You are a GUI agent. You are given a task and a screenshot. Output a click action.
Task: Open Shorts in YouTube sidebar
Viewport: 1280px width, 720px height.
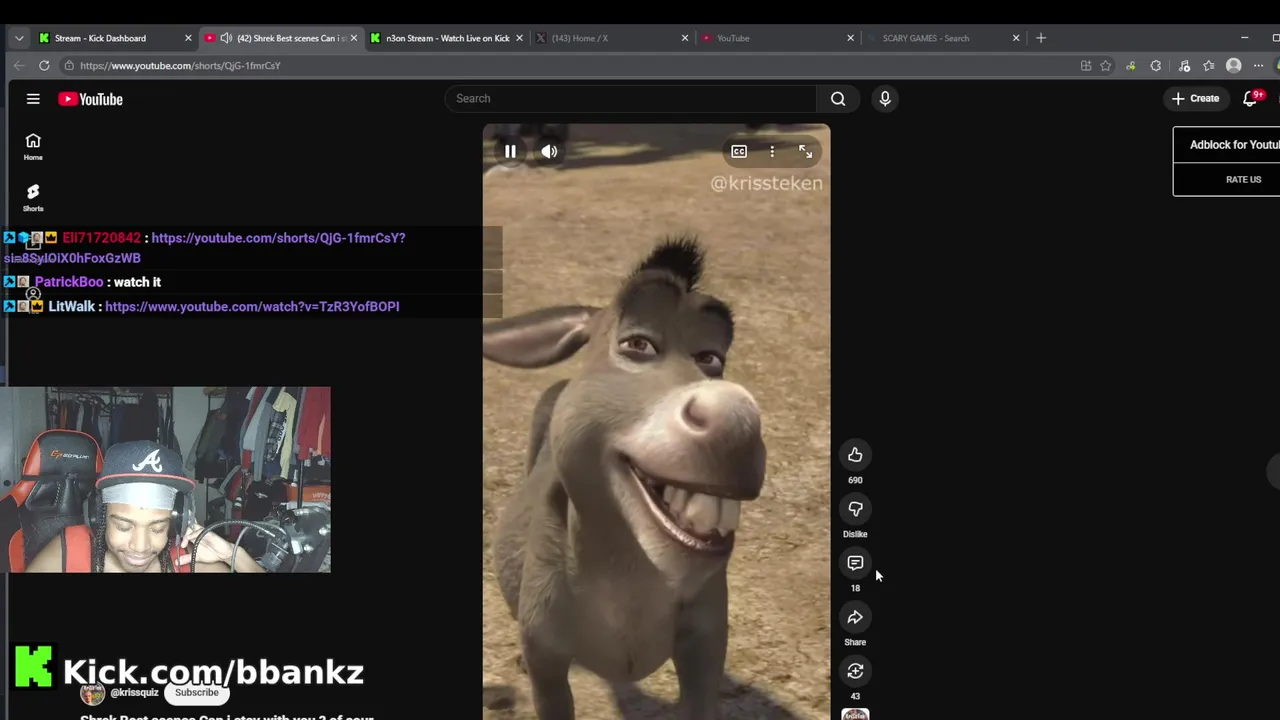(x=33, y=197)
